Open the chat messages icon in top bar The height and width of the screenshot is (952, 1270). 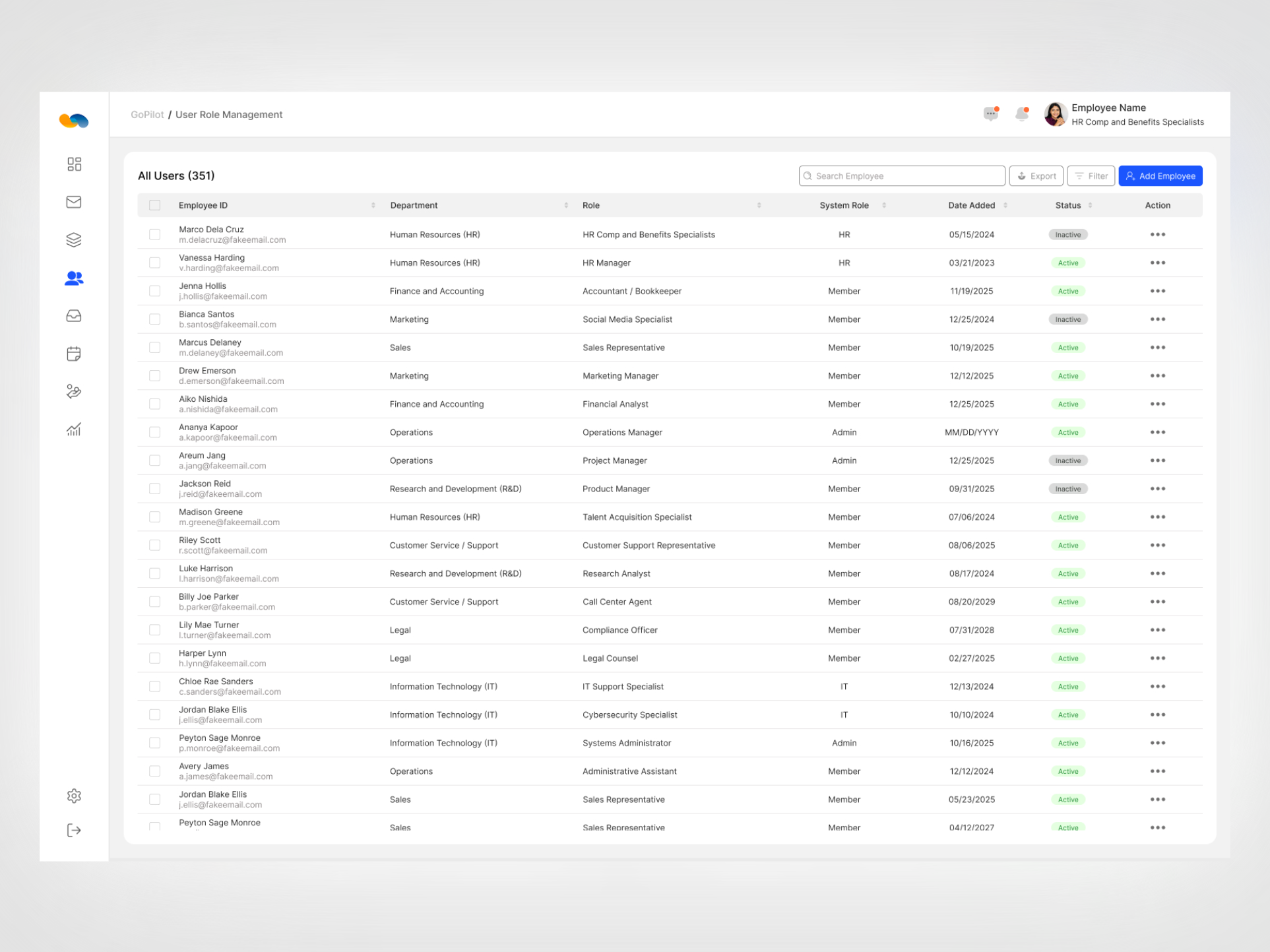(x=991, y=113)
